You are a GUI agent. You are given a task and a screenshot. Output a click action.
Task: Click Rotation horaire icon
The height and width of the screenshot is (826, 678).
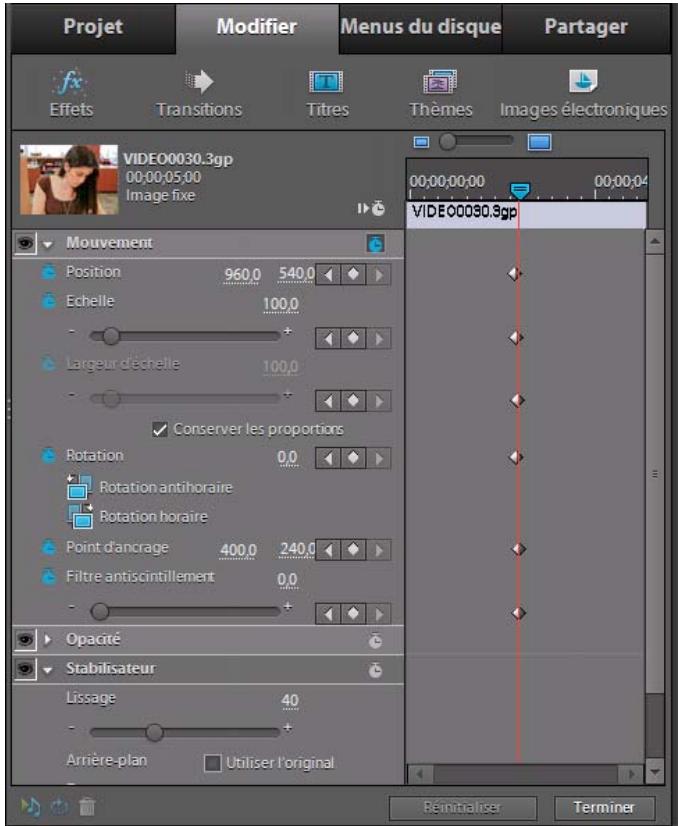(80, 516)
